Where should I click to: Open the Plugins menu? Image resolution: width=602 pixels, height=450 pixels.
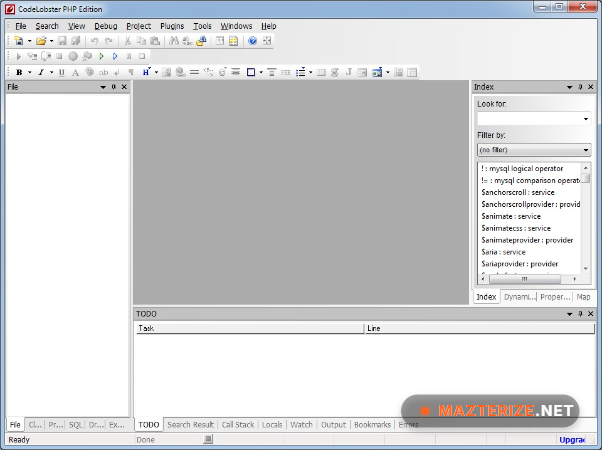tap(172, 26)
